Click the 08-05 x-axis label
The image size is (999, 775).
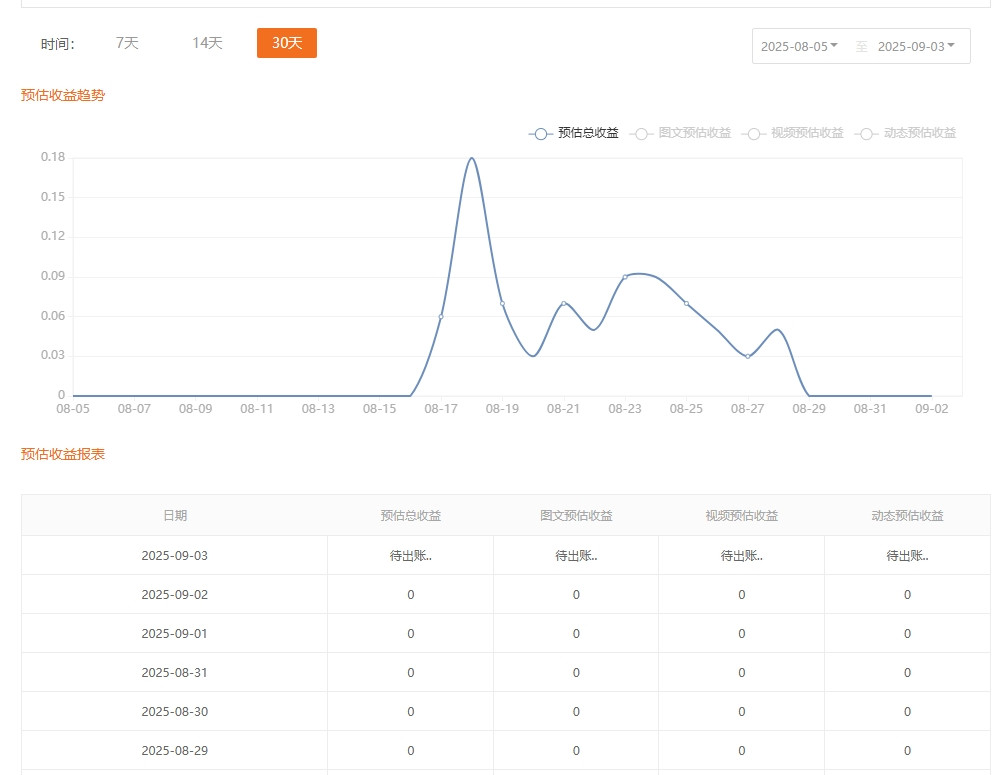[x=73, y=409]
